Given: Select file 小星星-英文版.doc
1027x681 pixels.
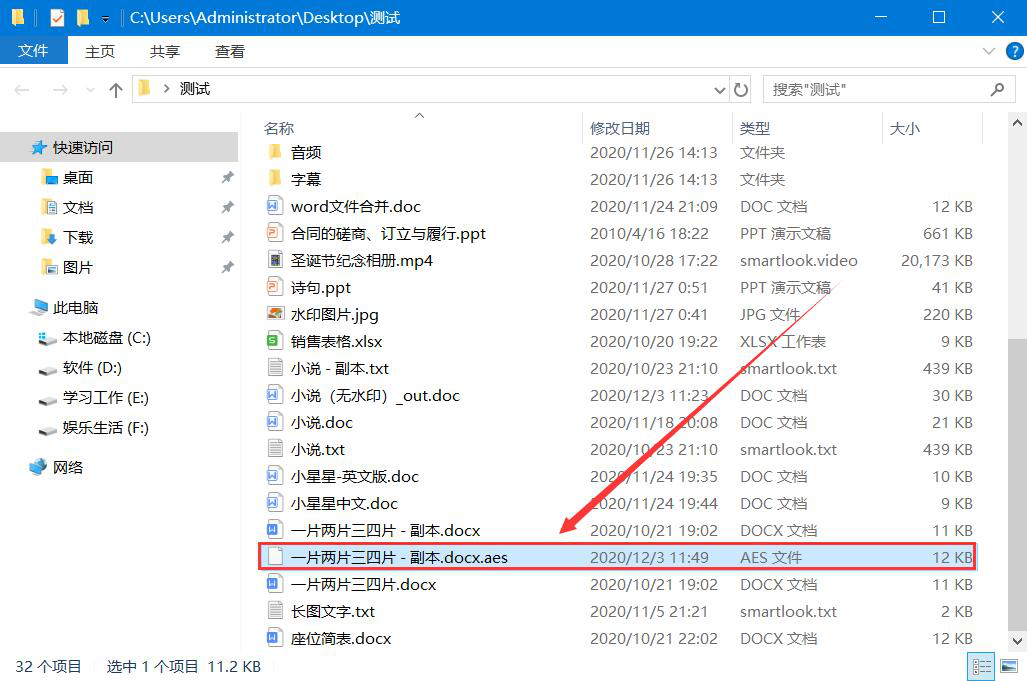Looking at the screenshot, I should [x=354, y=477].
